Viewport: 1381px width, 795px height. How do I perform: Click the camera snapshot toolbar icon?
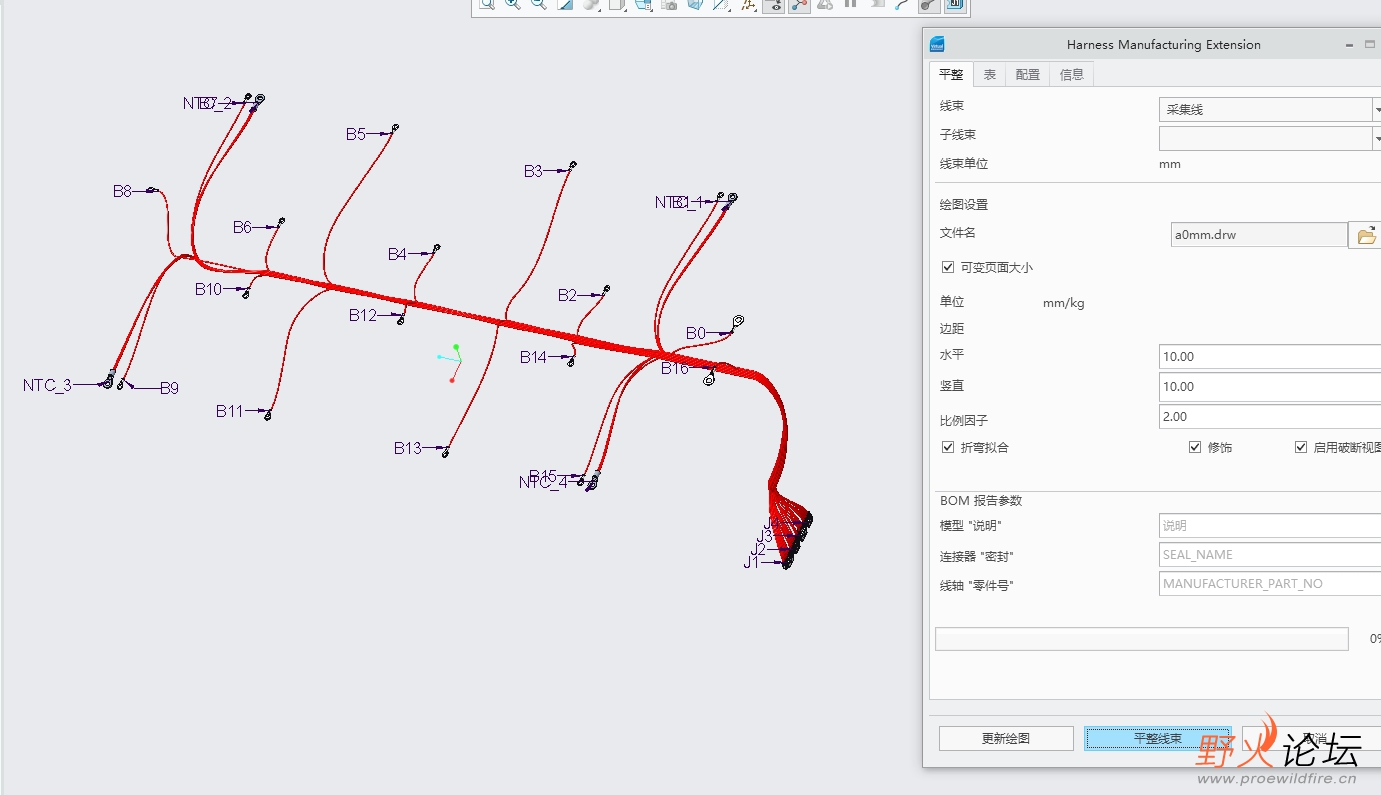(669, 5)
